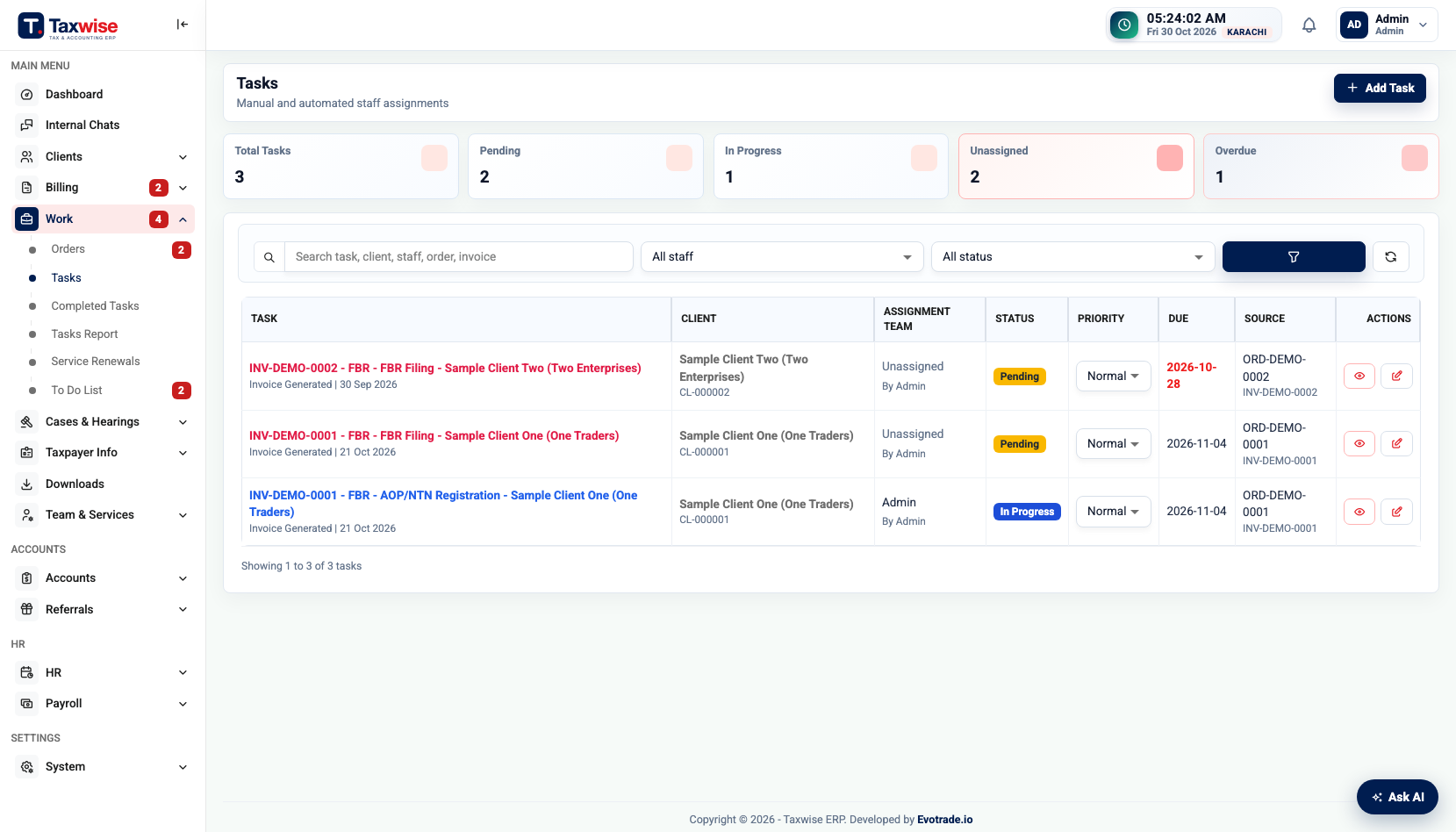Click the Cases & Hearings gavel icon
This screenshot has width=1456, height=832.
pos(27,422)
